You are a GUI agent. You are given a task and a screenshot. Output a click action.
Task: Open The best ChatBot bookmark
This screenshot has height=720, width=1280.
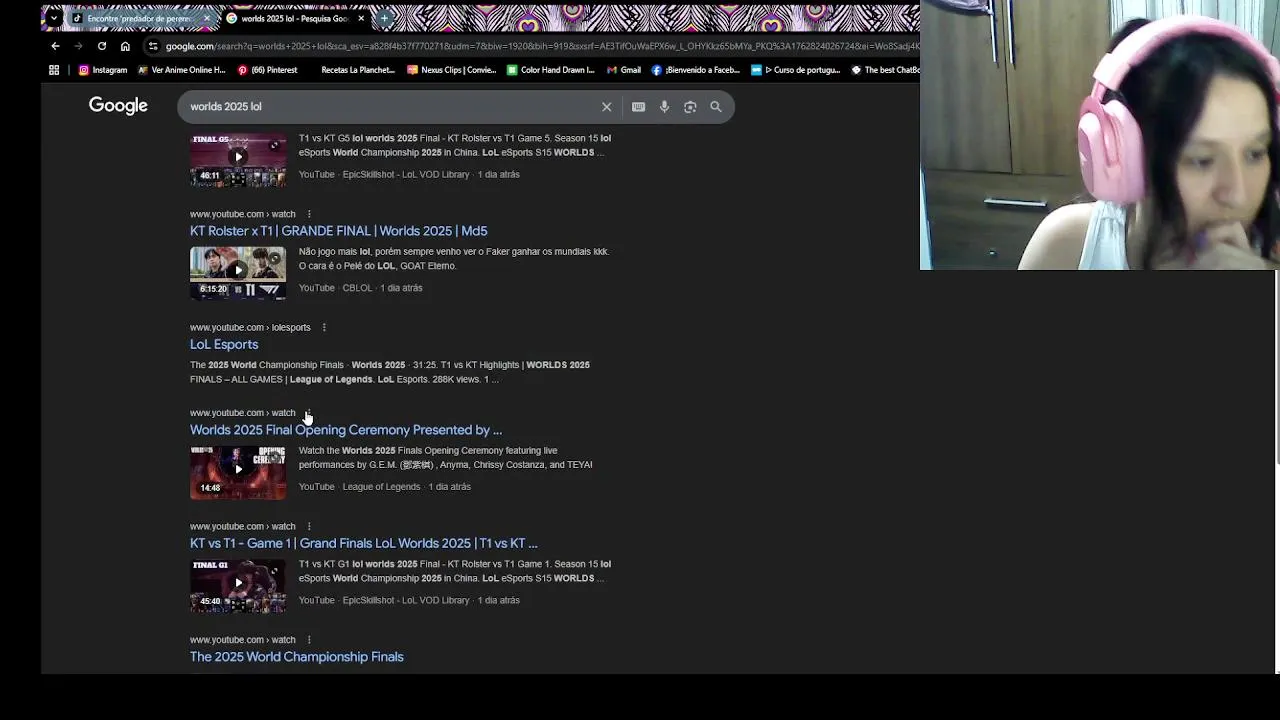click(886, 70)
